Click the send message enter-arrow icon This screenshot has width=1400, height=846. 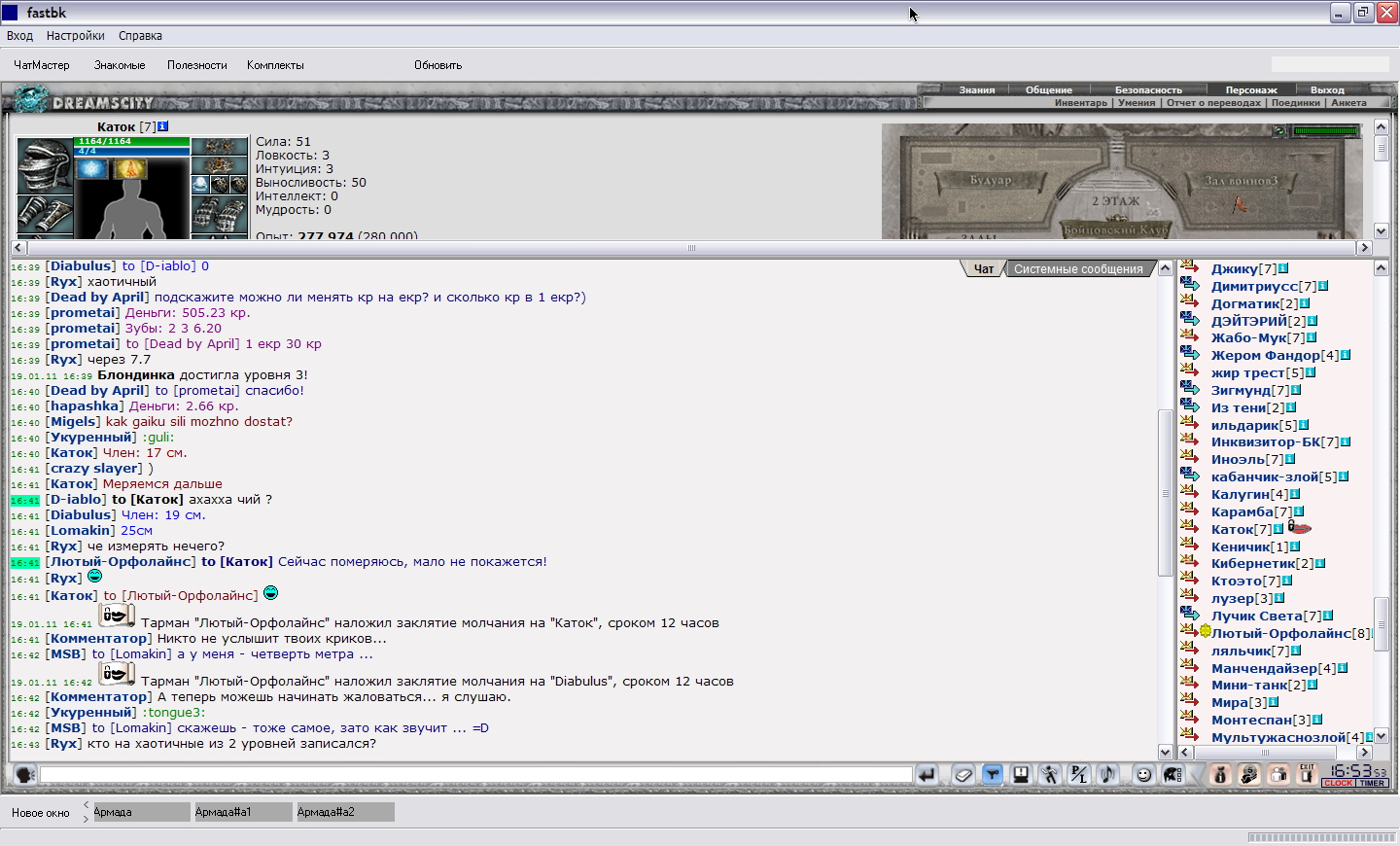927,775
